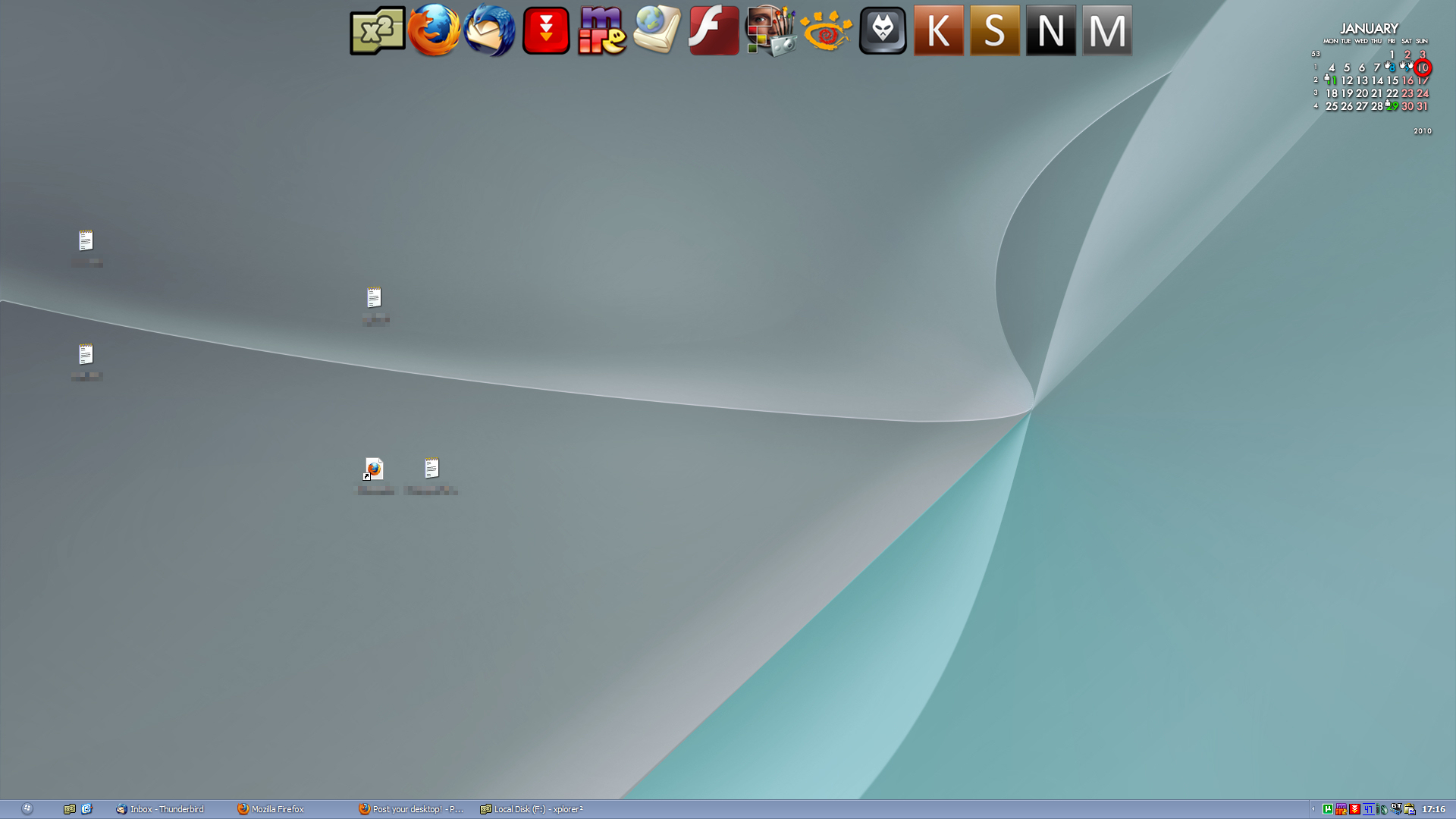Viewport: 1456px width, 819px height.
Task: Switch to Inbox - Thunderbird taskbar window
Action: 161,809
